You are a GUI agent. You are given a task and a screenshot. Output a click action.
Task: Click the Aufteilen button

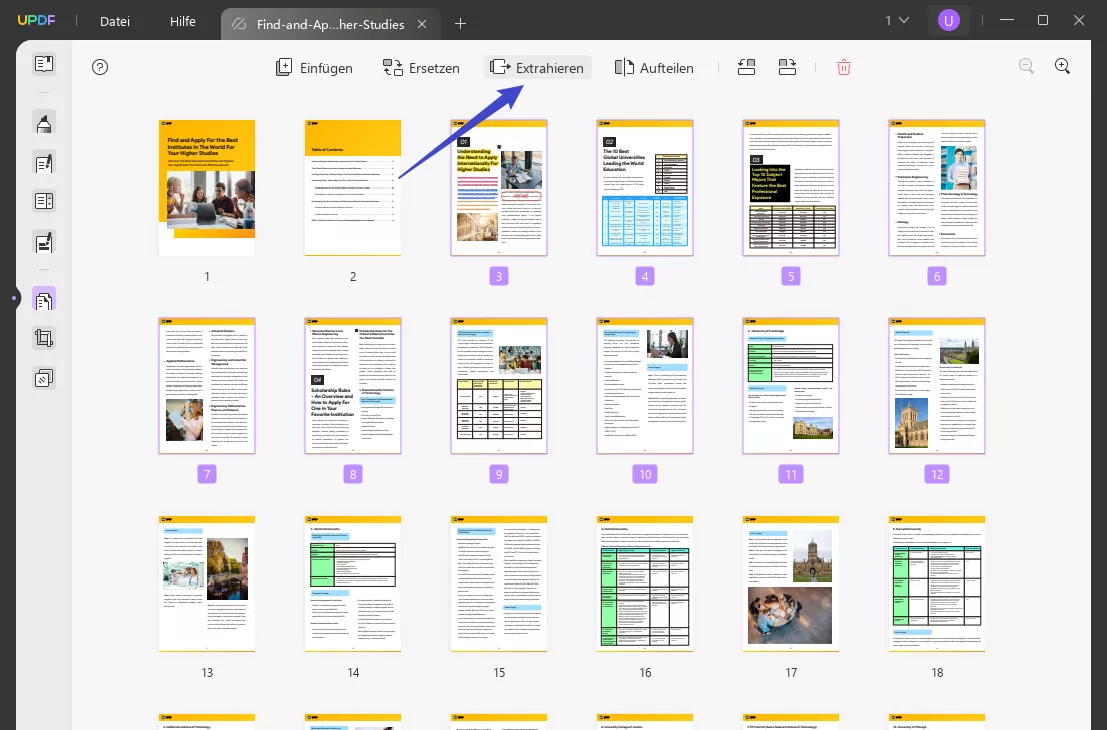[x=654, y=68]
